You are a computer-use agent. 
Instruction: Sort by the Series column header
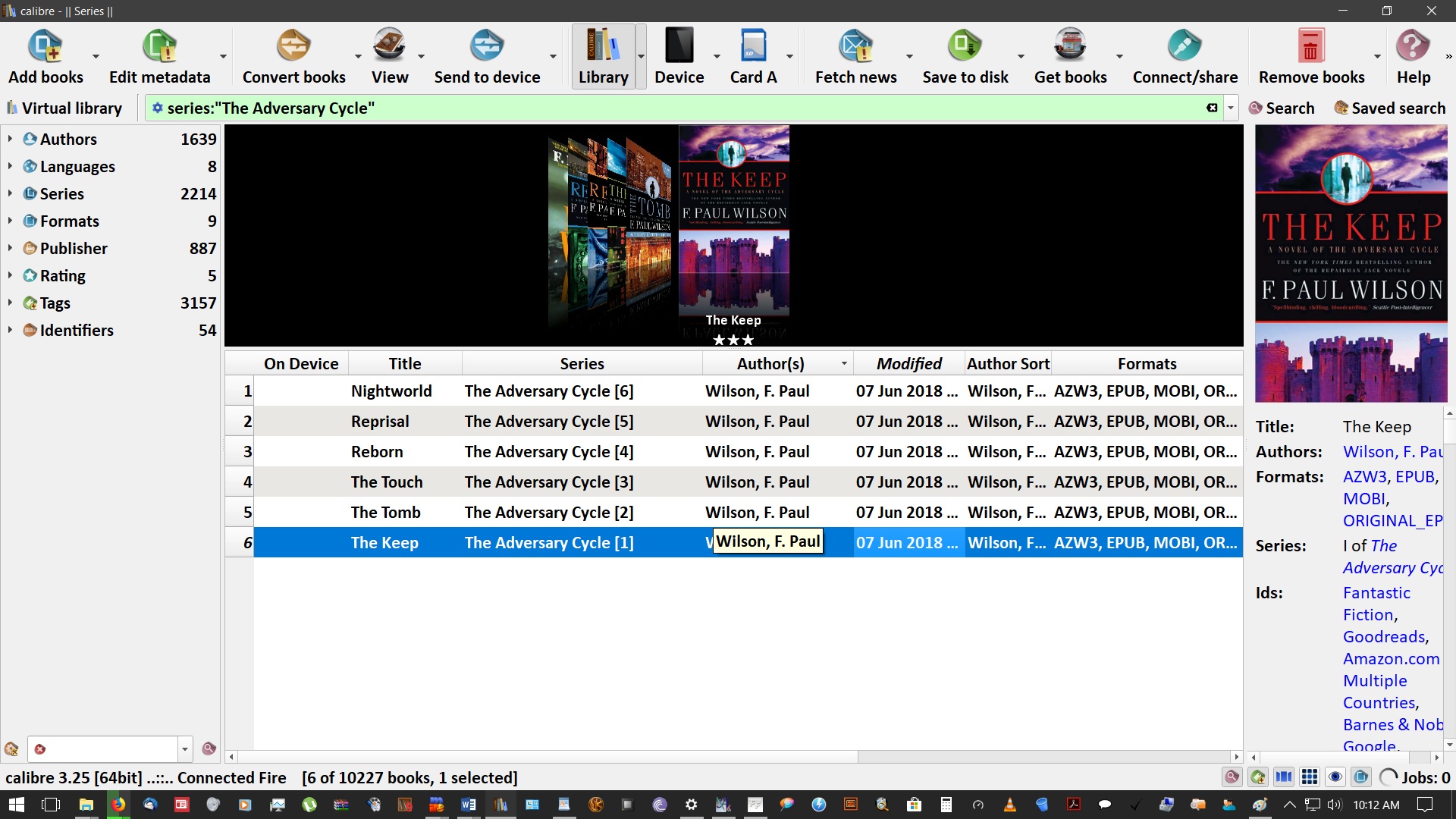(x=582, y=363)
